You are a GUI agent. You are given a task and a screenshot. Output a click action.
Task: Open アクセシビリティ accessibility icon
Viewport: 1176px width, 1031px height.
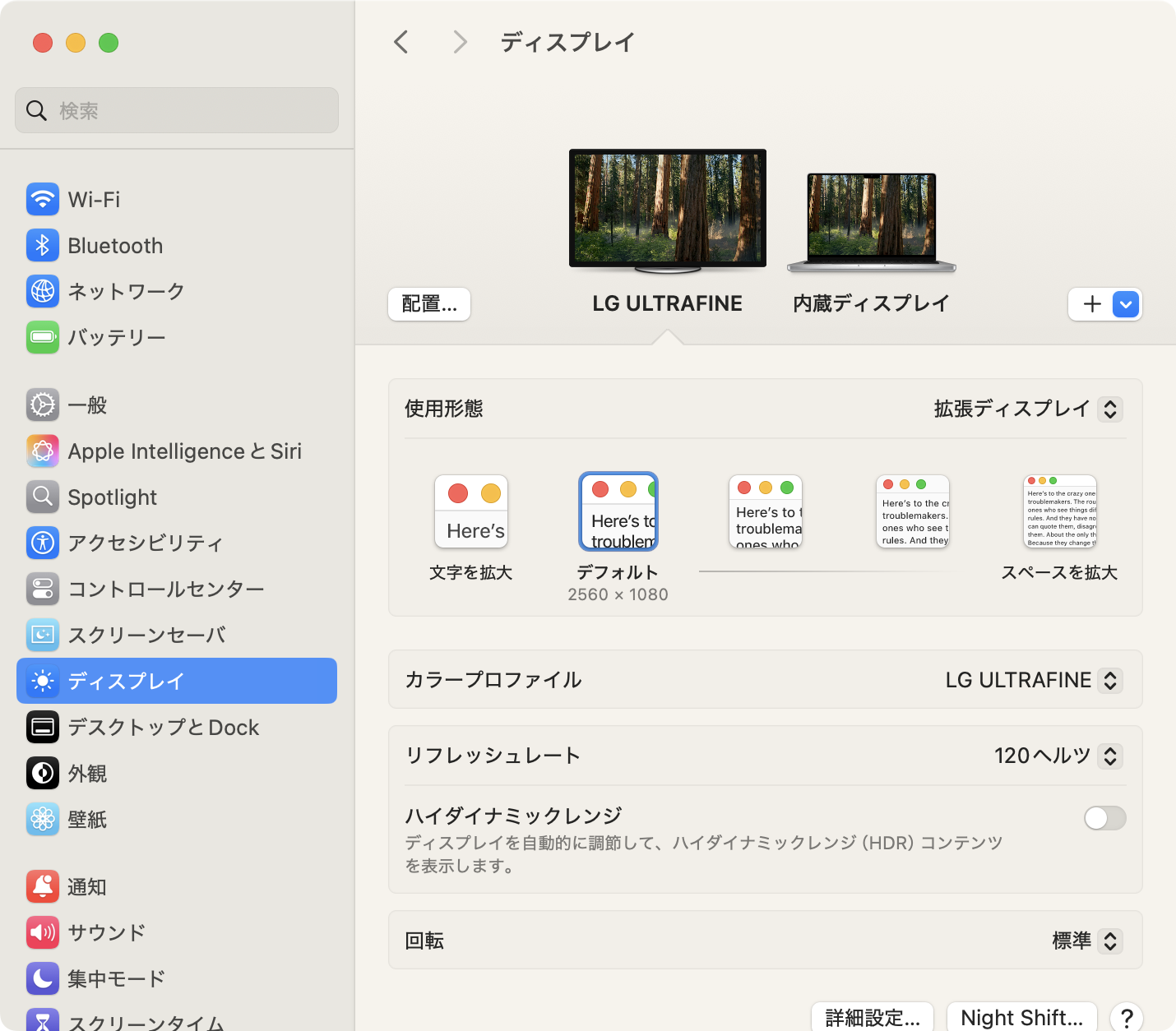43,543
